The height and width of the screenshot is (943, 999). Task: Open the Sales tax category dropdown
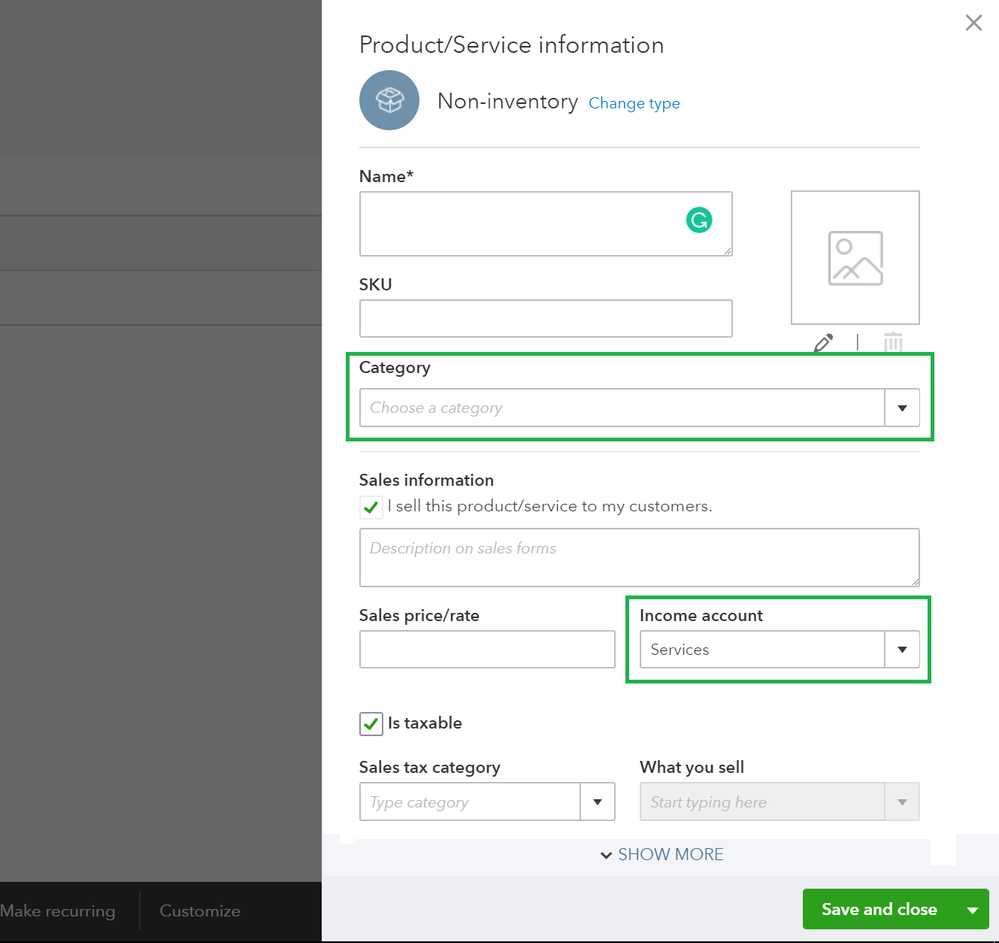pyautogui.click(x=597, y=802)
